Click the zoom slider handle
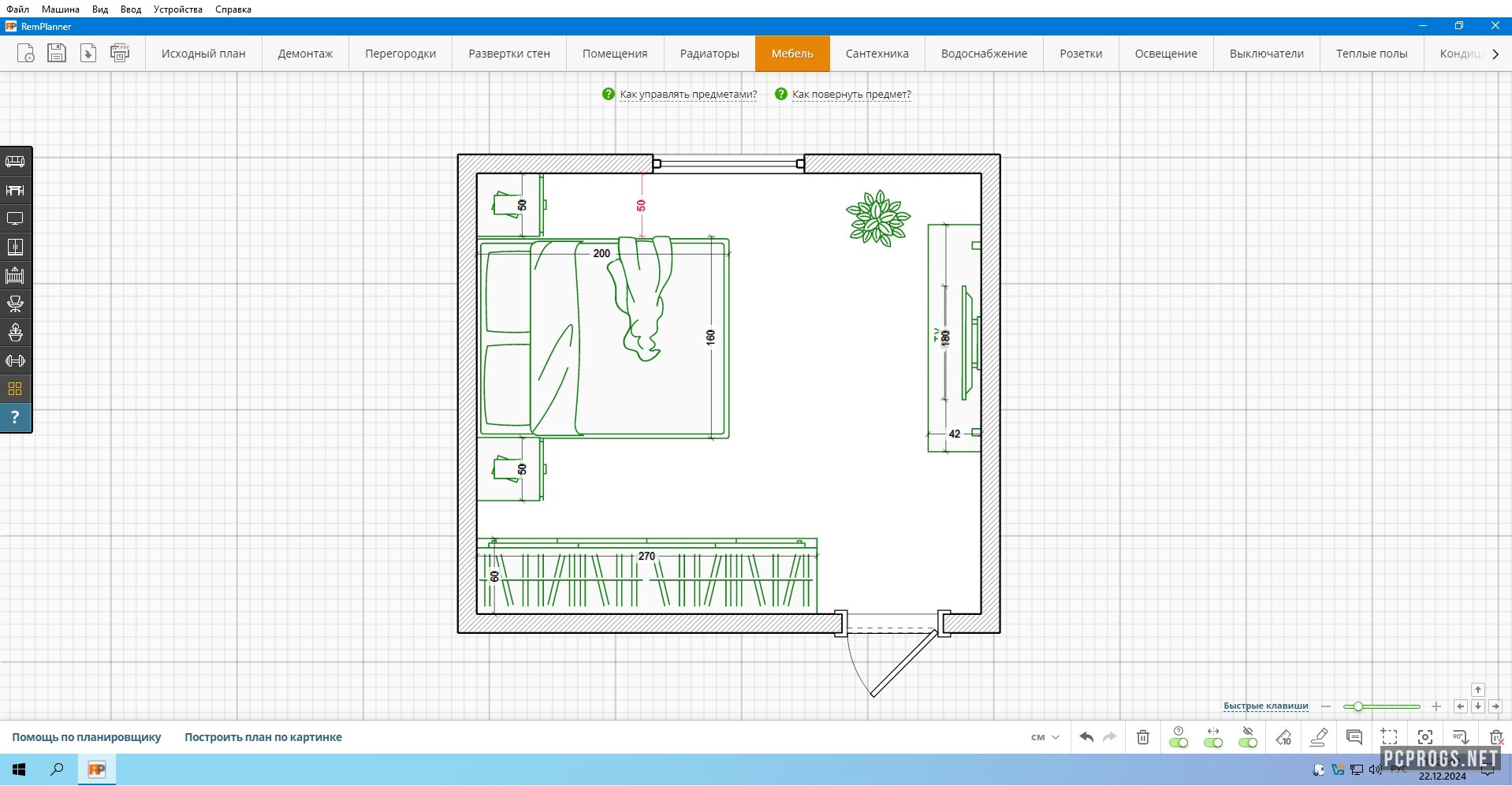Viewport: 1512px width, 786px height. [x=1358, y=706]
